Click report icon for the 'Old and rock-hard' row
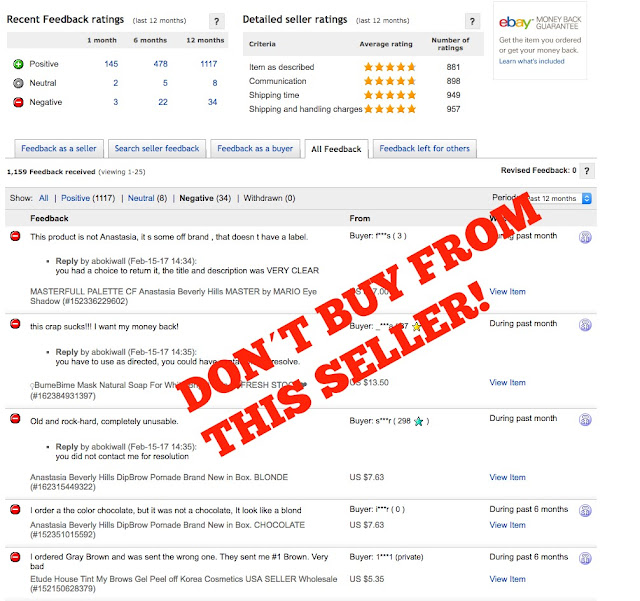 [x=585, y=420]
